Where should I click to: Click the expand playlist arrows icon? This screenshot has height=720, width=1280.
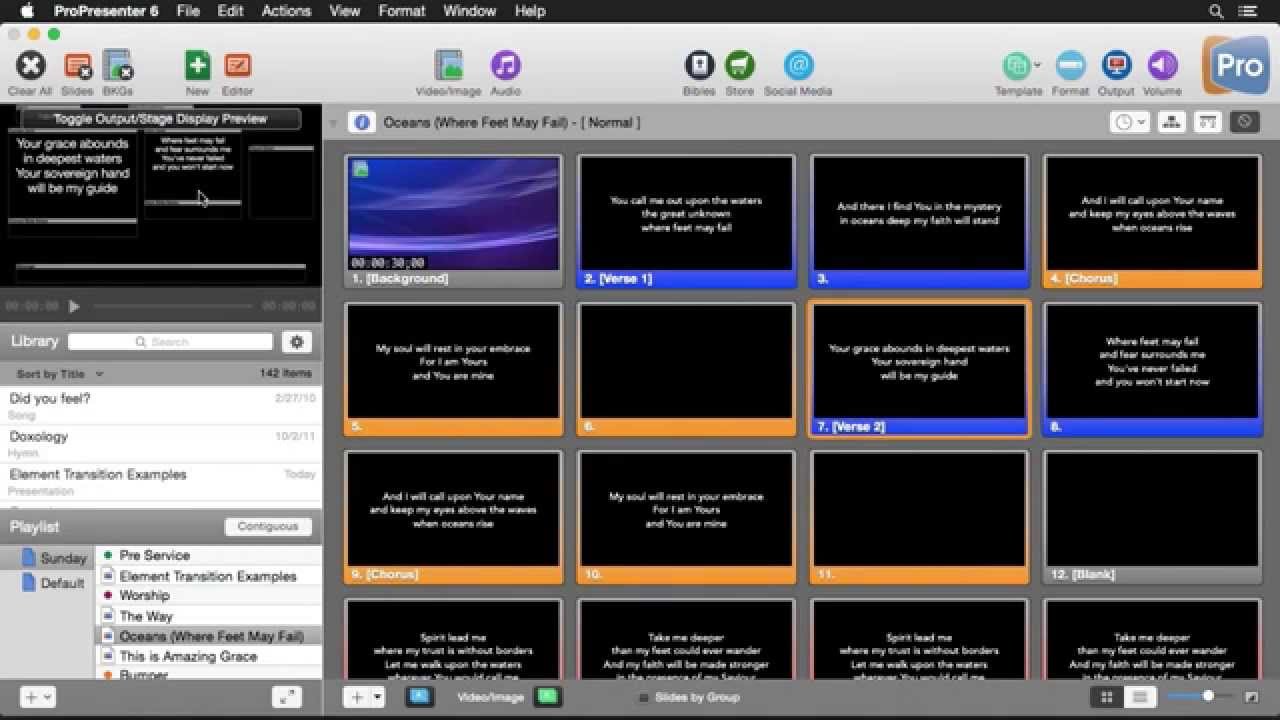coord(286,697)
